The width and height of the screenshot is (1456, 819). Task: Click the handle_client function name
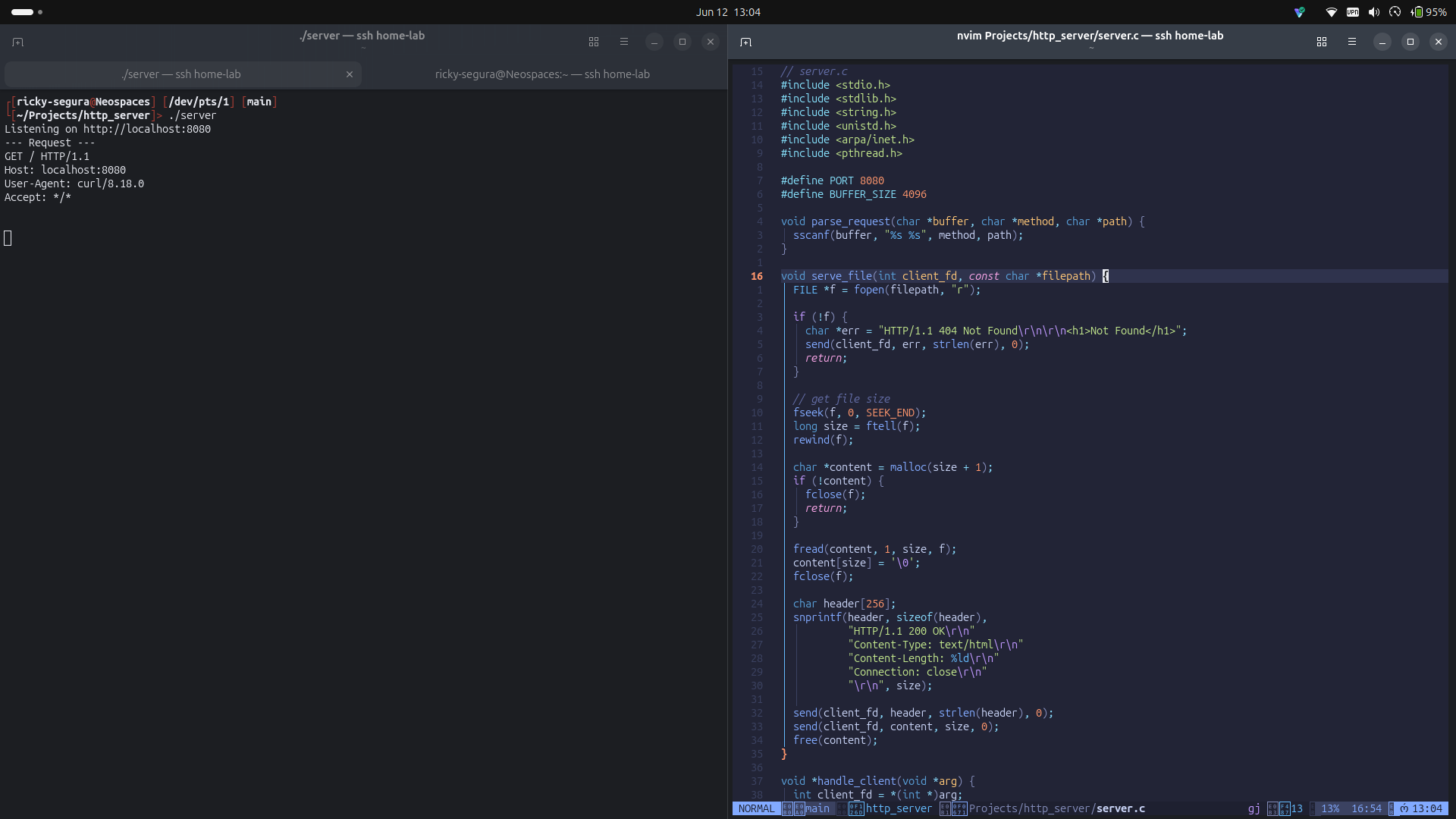[857, 781]
